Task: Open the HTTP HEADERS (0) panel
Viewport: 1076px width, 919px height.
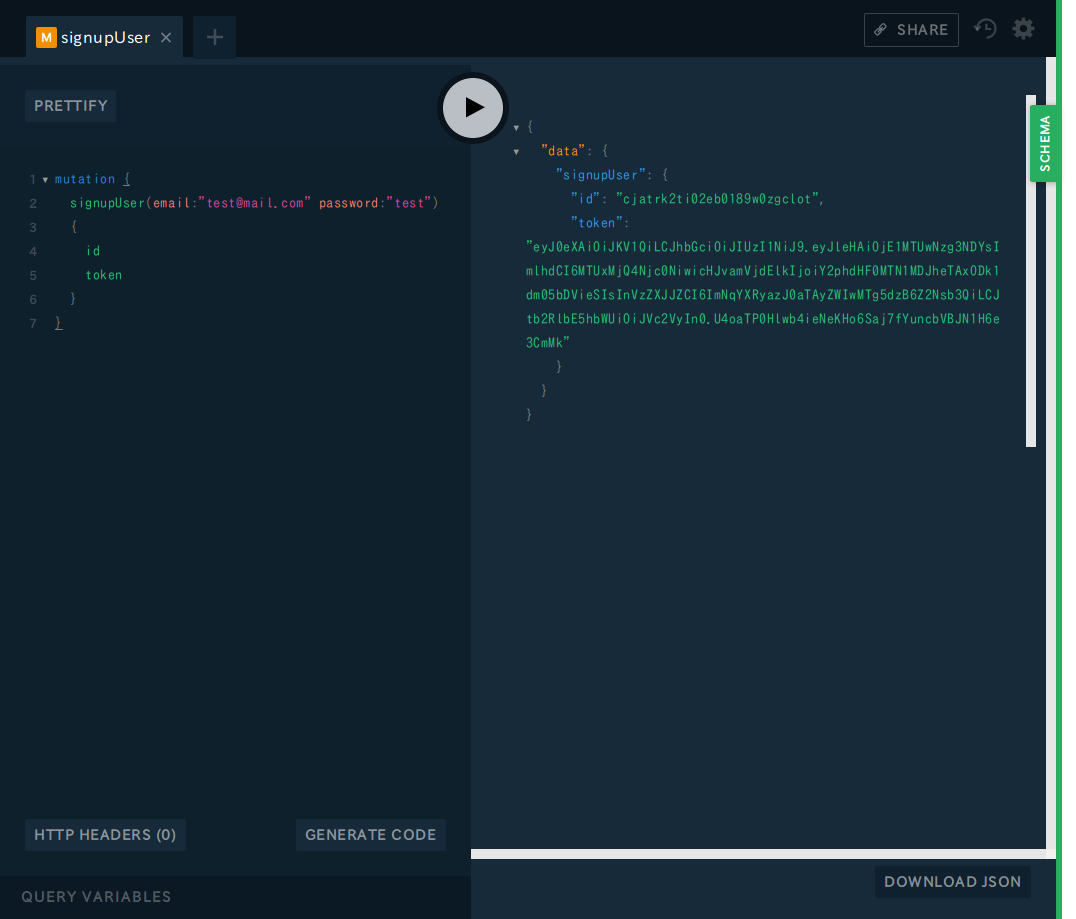Action: [105, 835]
